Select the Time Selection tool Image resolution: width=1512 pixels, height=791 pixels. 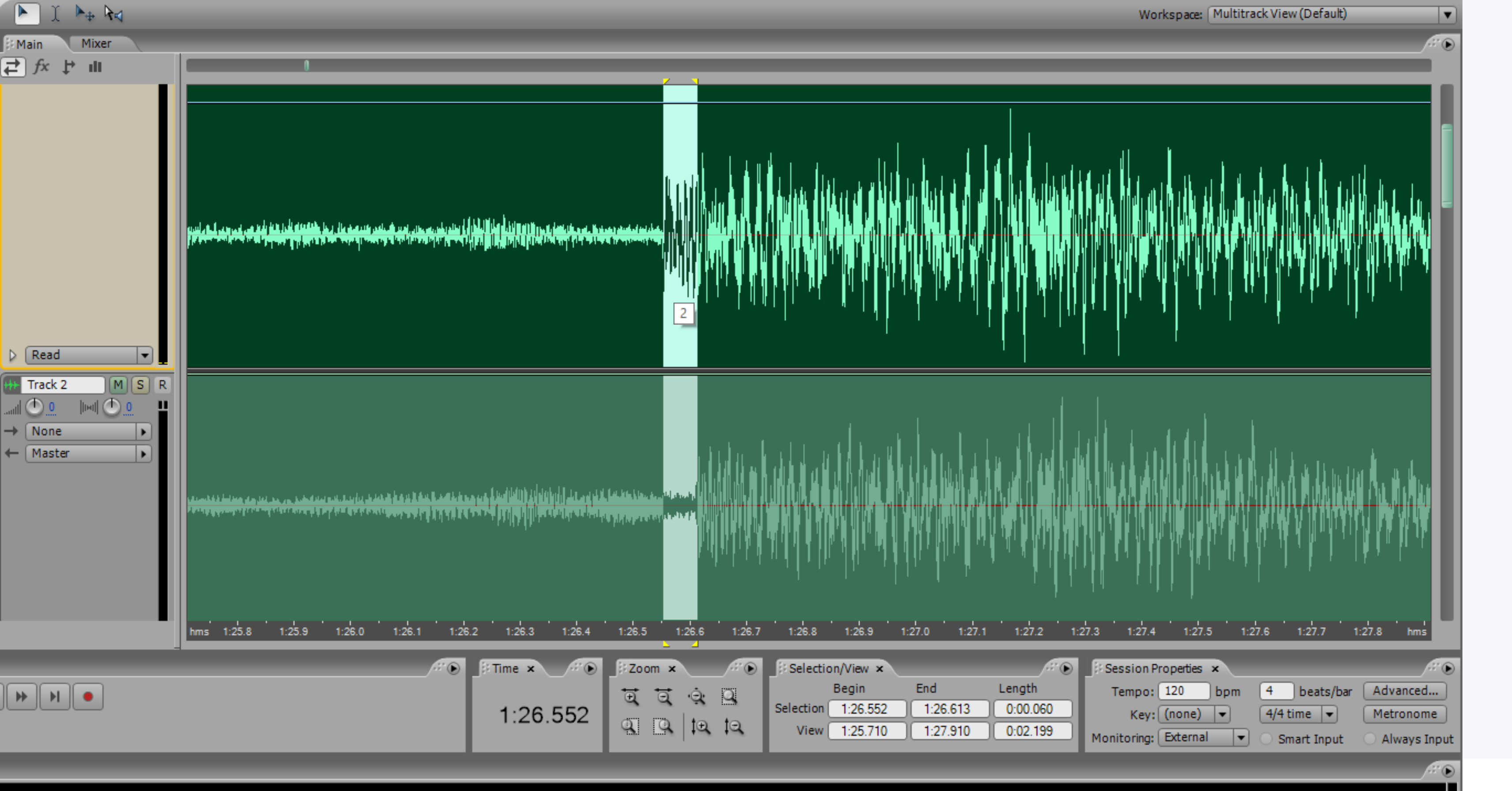[55, 14]
